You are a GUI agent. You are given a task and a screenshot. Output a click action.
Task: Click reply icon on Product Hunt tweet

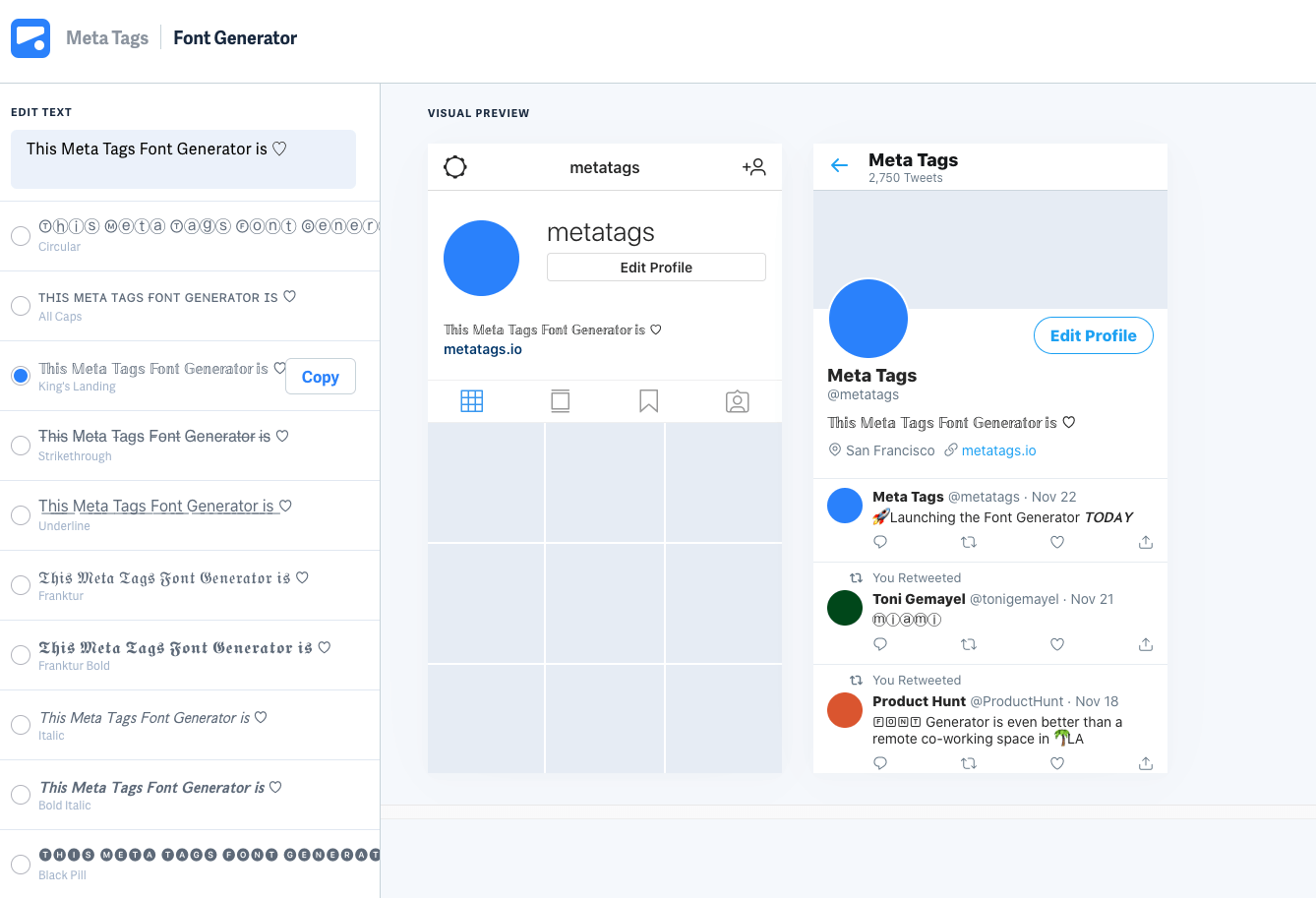point(880,763)
